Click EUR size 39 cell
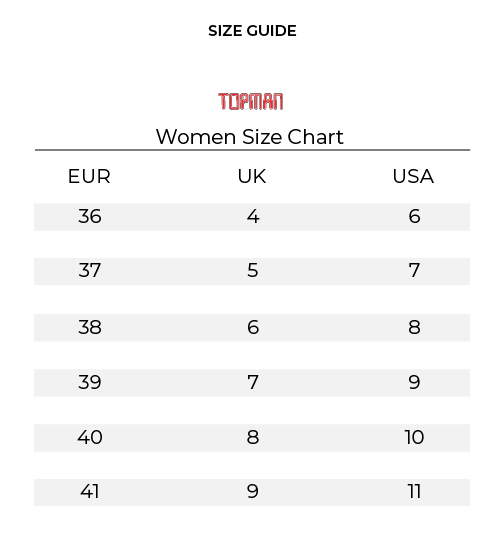501x550 pixels. pyautogui.click(x=90, y=382)
